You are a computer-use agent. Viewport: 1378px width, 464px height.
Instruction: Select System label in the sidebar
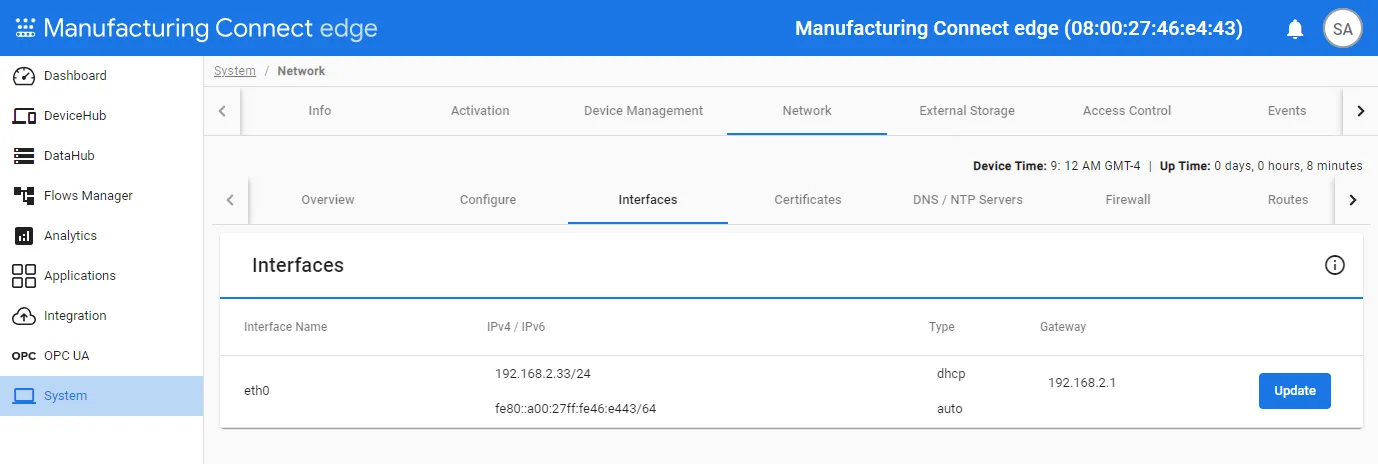[x=65, y=396]
